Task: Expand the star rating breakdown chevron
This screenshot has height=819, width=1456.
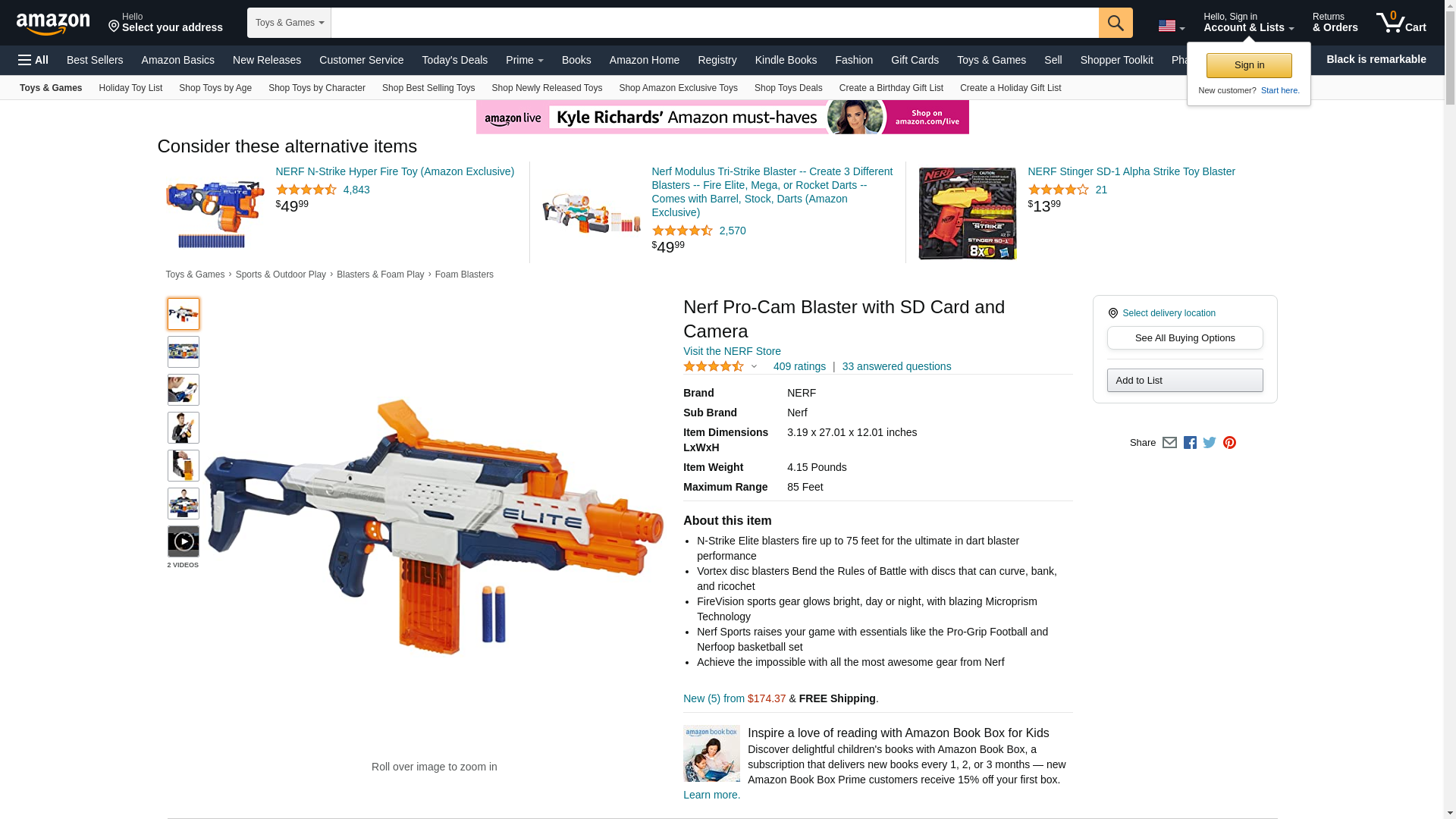Action: [754, 367]
